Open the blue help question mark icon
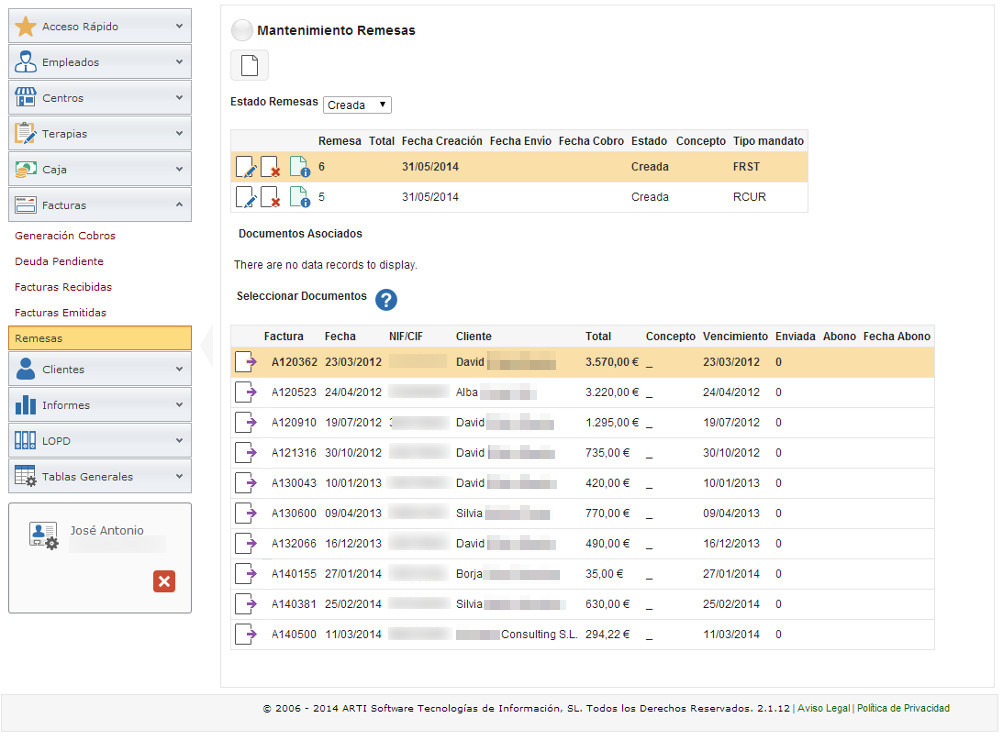This screenshot has width=1000, height=740. [x=386, y=299]
